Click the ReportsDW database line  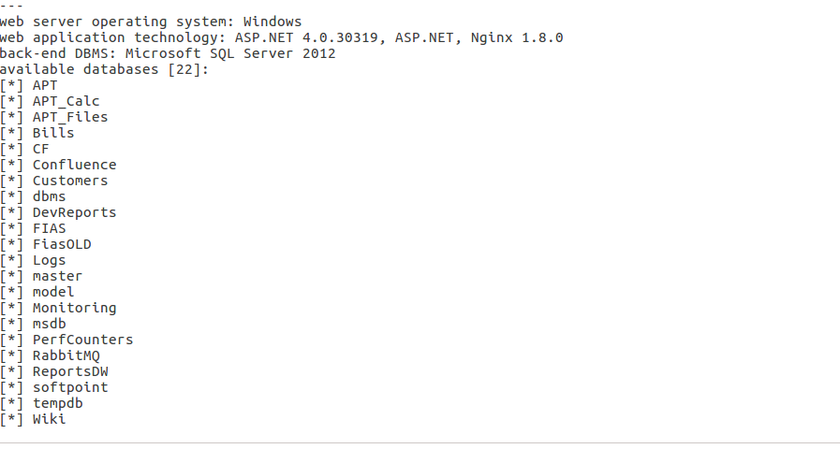click(x=70, y=371)
